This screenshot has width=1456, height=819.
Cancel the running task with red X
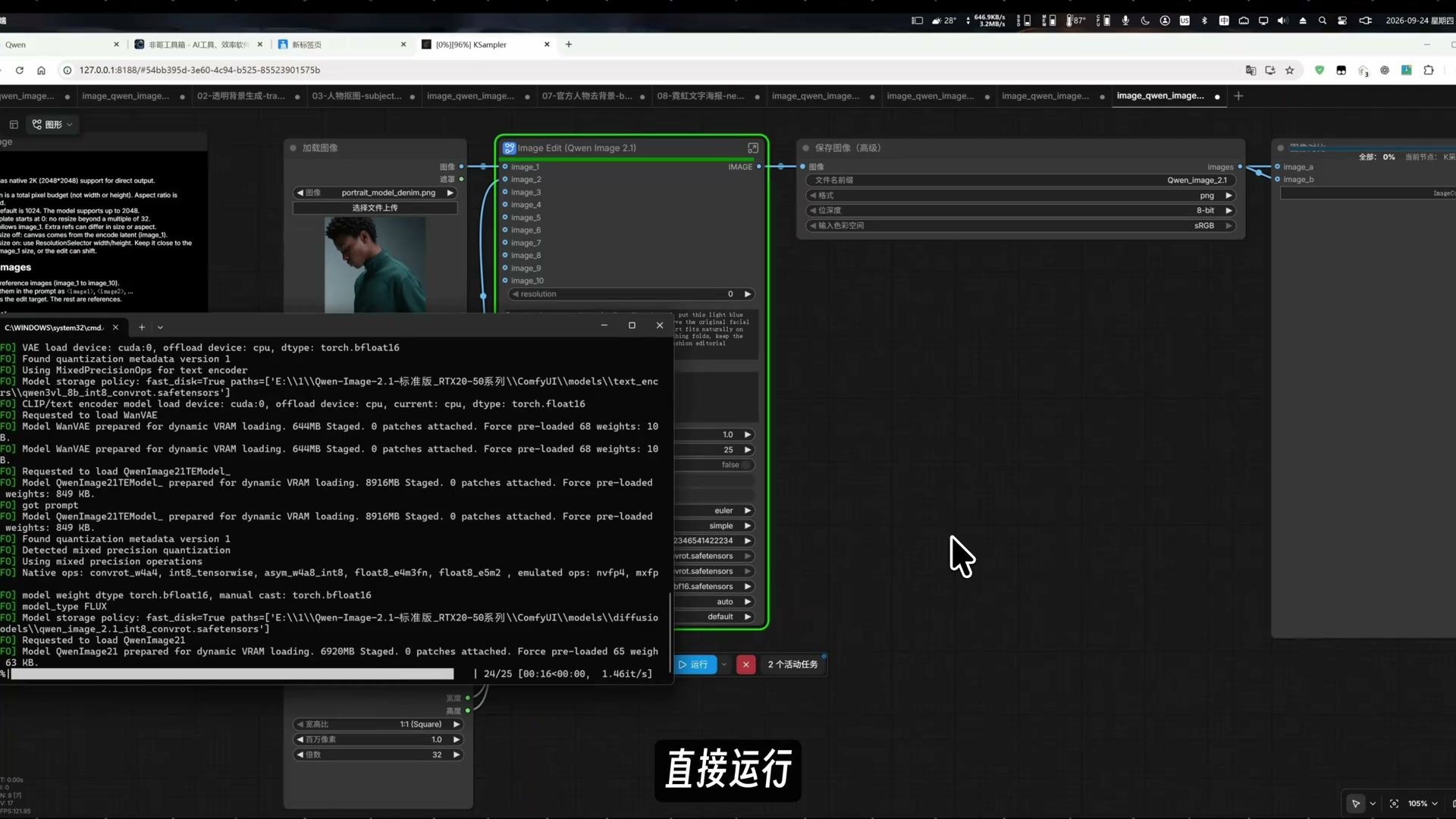point(746,664)
